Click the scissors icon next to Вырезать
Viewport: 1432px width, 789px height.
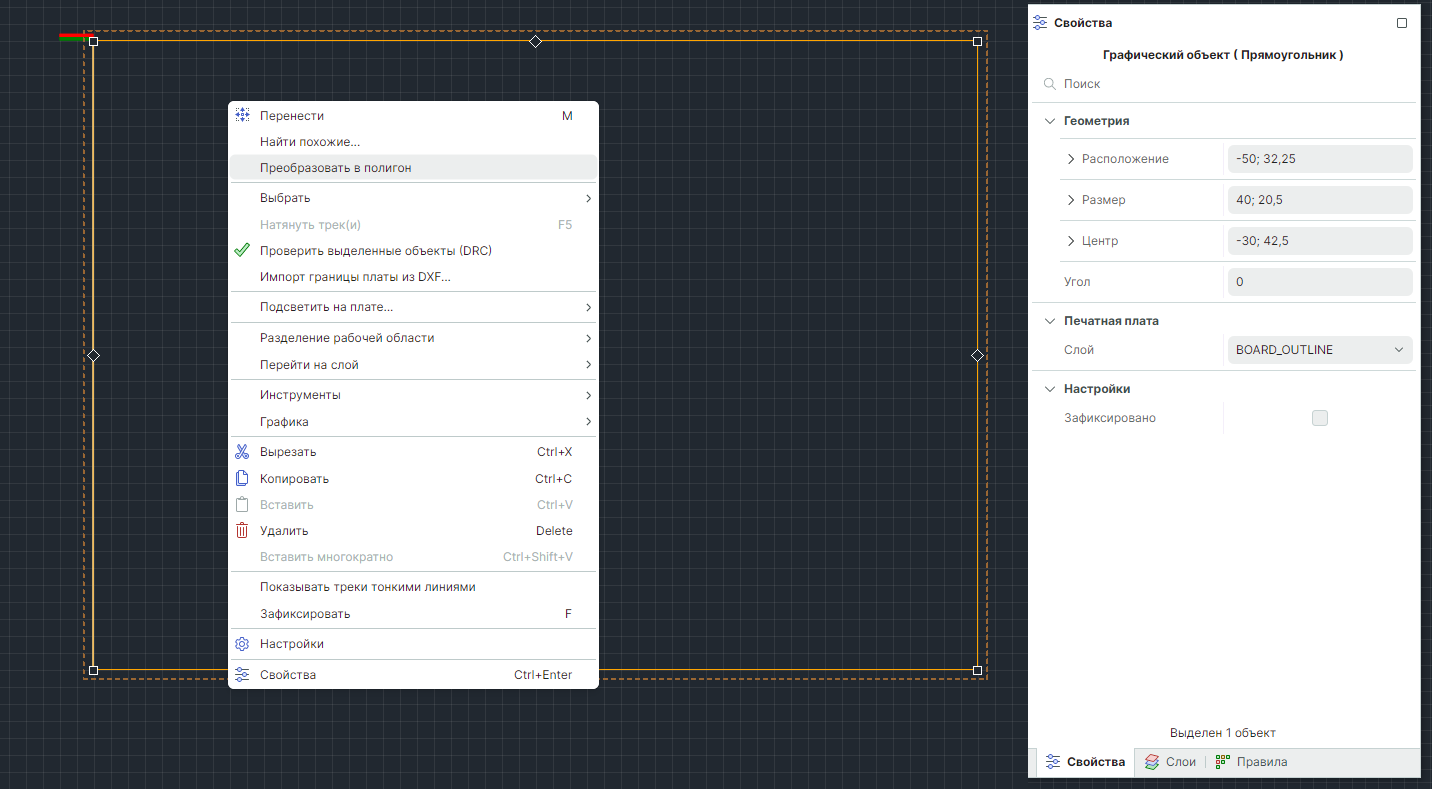pos(242,452)
